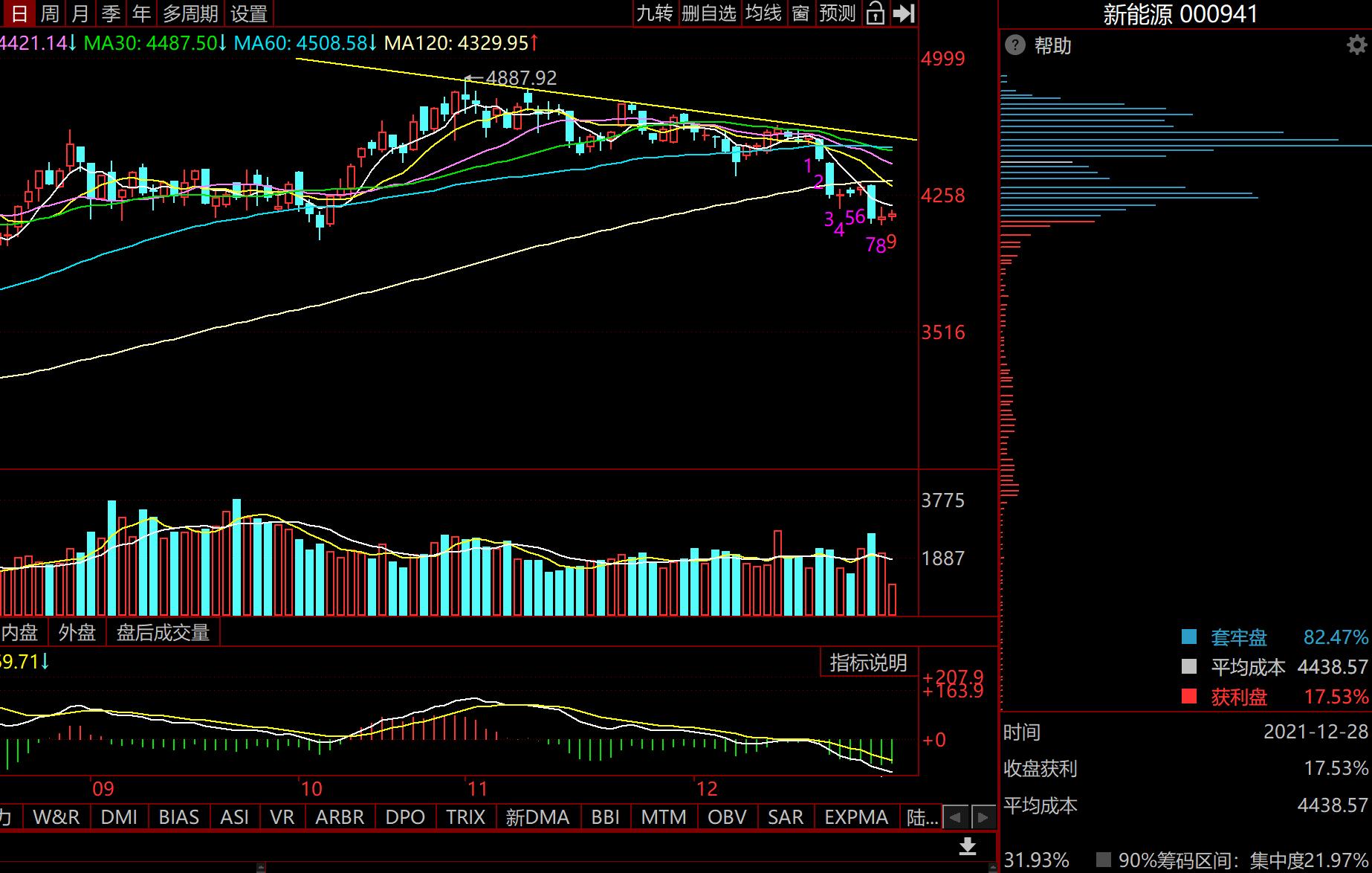Switch to monthly 月 period
1372x873 pixels.
click(x=80, y=13)
